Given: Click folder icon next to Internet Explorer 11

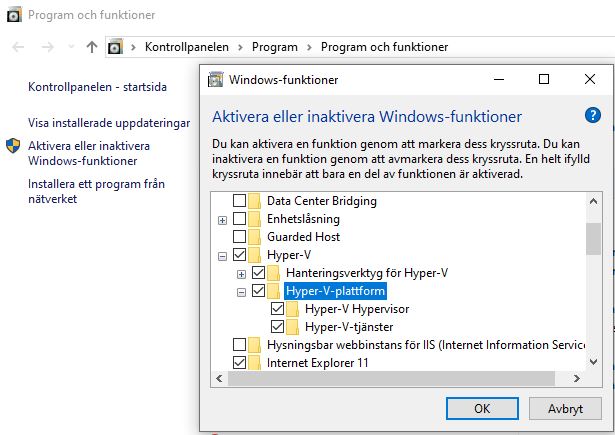Looking at the screenshot, I should [x=254, y=364].
